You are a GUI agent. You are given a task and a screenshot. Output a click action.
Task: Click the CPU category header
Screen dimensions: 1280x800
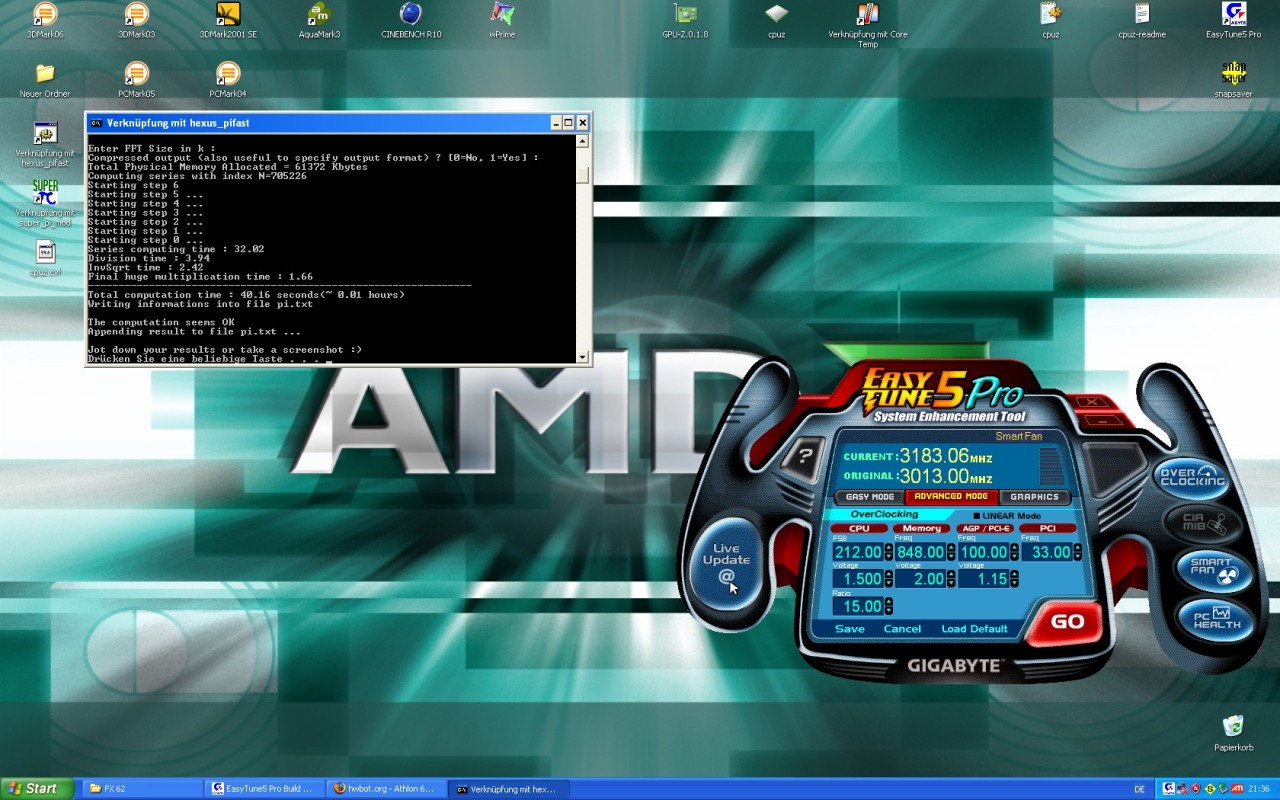pyautogui.click(x=859, y=528)
